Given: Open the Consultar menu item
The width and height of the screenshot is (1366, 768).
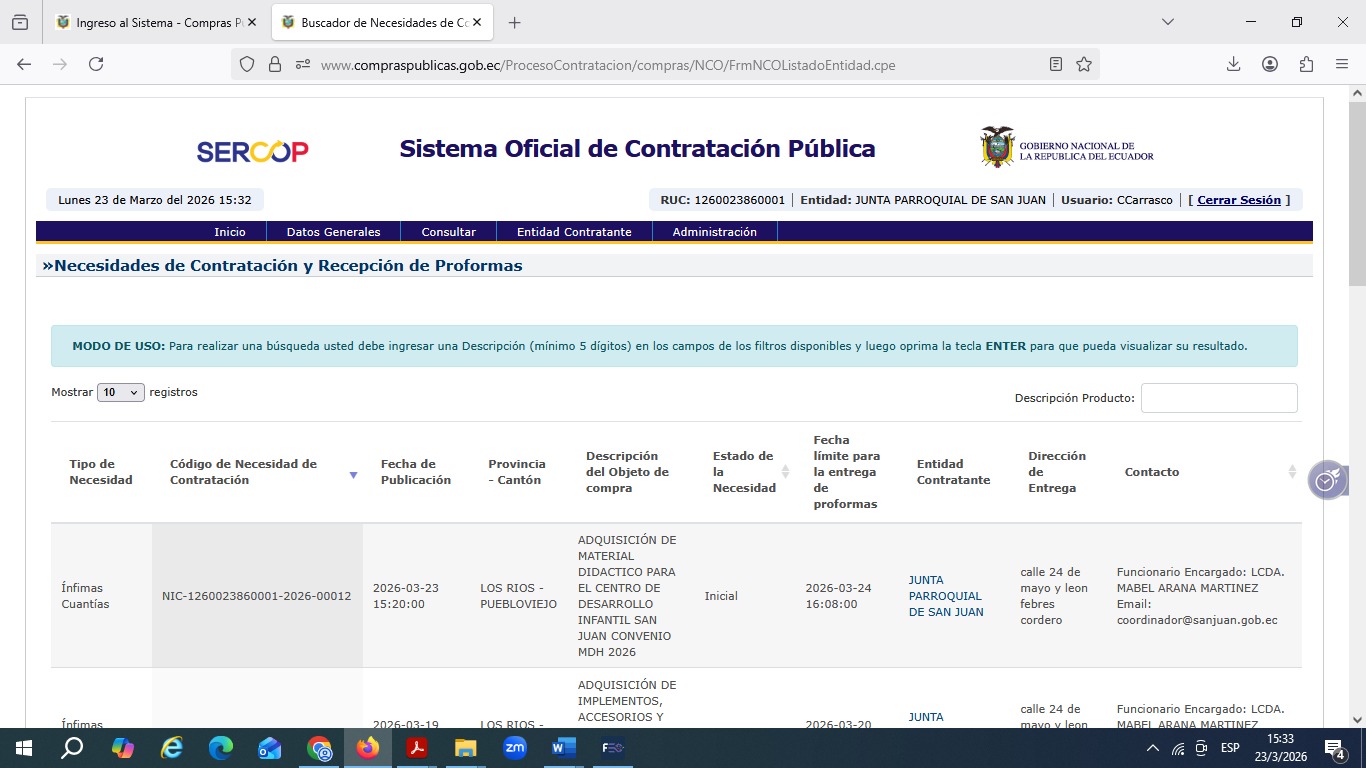Looking at the screenshot, I should click(x=448, y=232).
